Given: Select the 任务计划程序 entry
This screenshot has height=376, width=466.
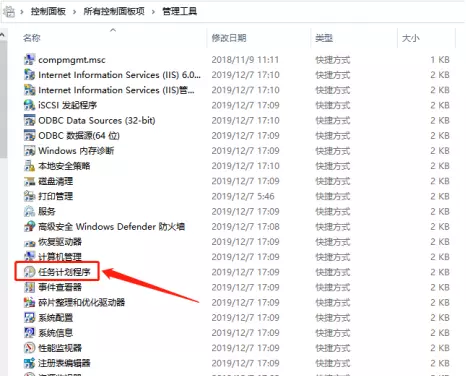Looking at the screenshot, I should pyautogui.click(x=64, y=272).
